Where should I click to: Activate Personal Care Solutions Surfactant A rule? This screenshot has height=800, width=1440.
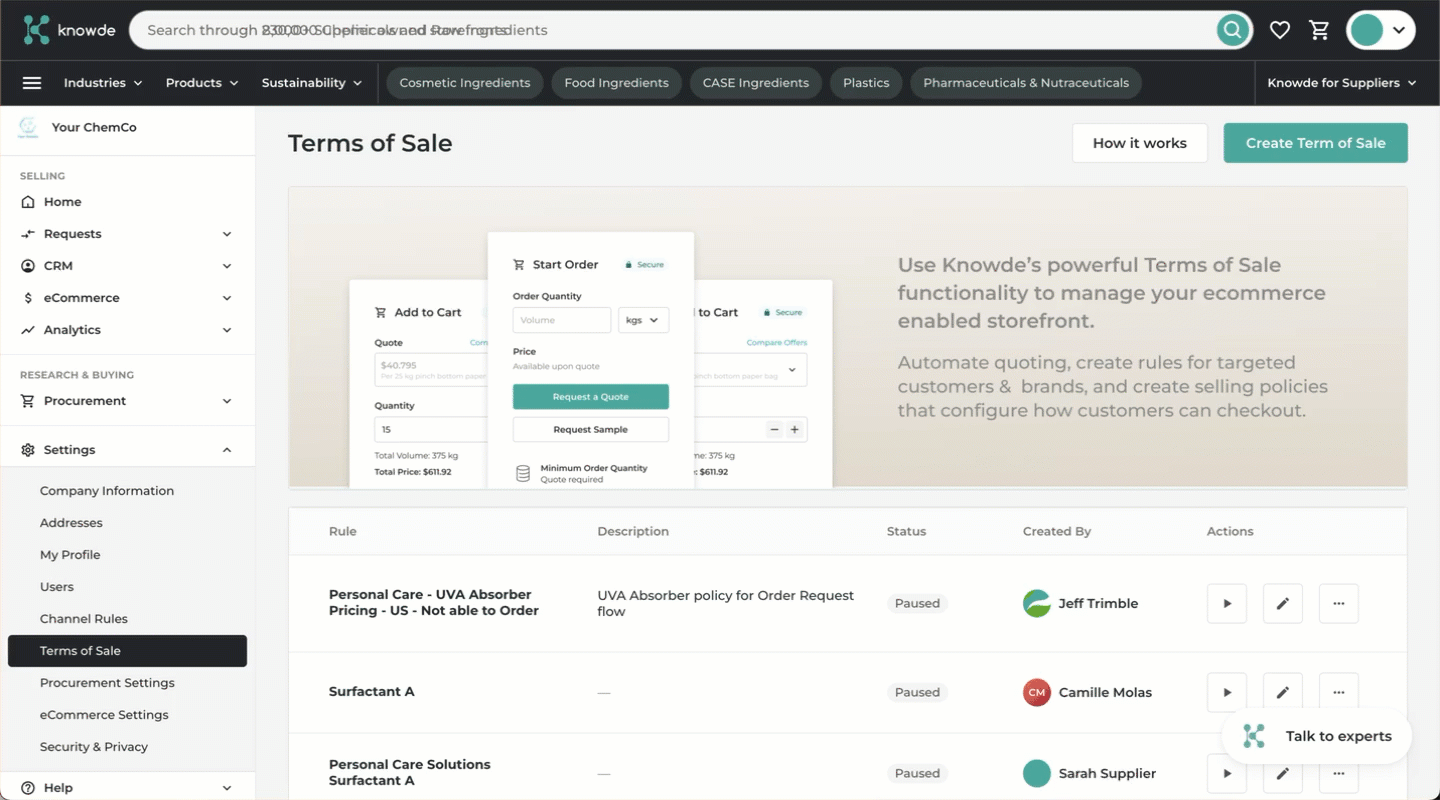point(1227,773)
